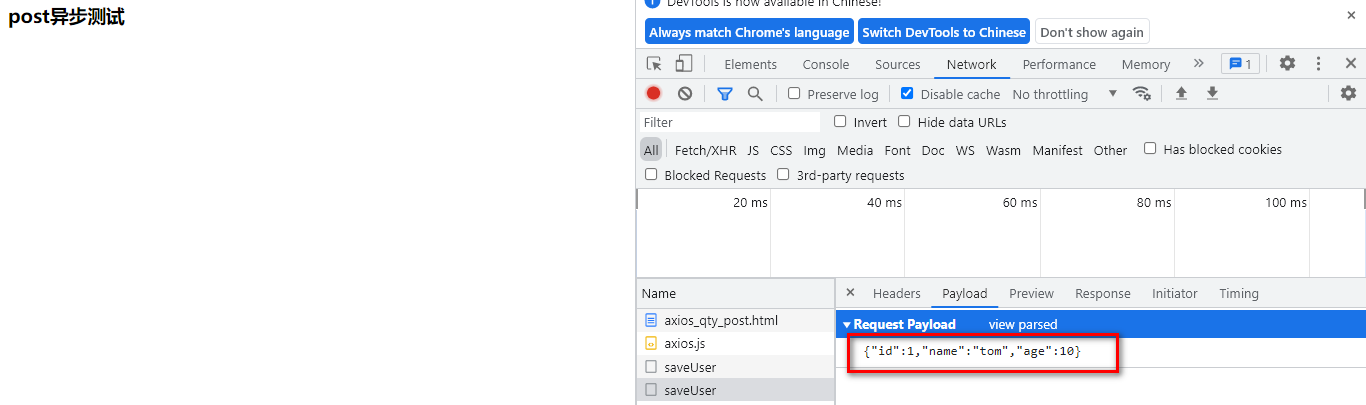The image size is (1366, 405).
Task: Open the Headers detail tab
Action: click(897, 293)
